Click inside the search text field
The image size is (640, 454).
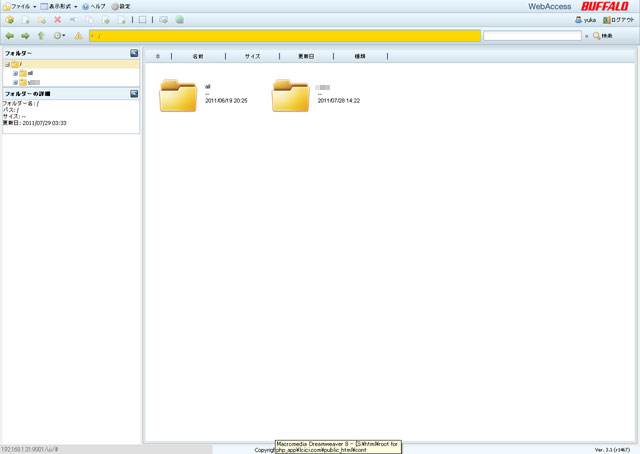click(531, 36)
